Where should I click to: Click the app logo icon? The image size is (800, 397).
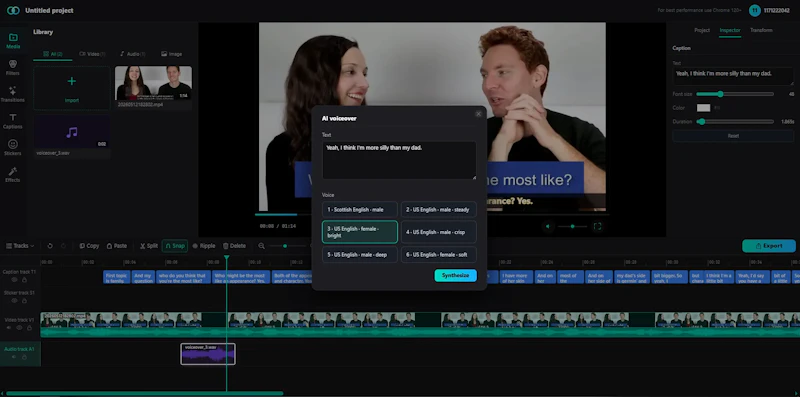coord(13,10)
